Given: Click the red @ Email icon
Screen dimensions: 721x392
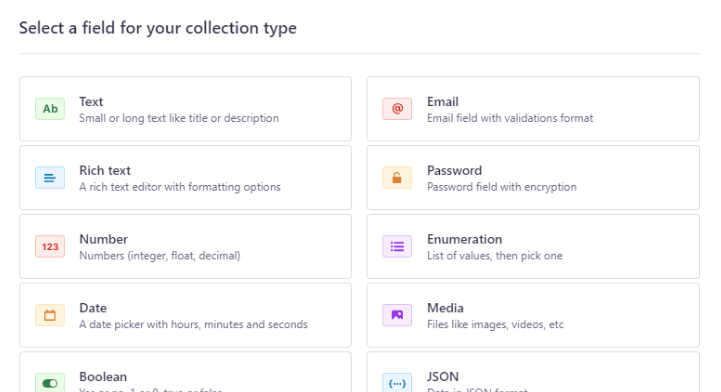Looking at the screenshot, I should (397, 109).
